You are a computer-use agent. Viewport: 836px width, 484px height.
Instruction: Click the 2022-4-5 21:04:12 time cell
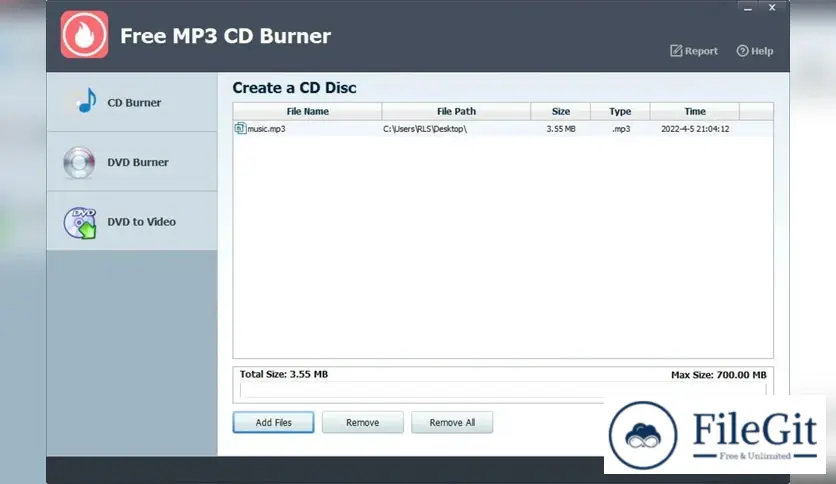tap(695, 129)
